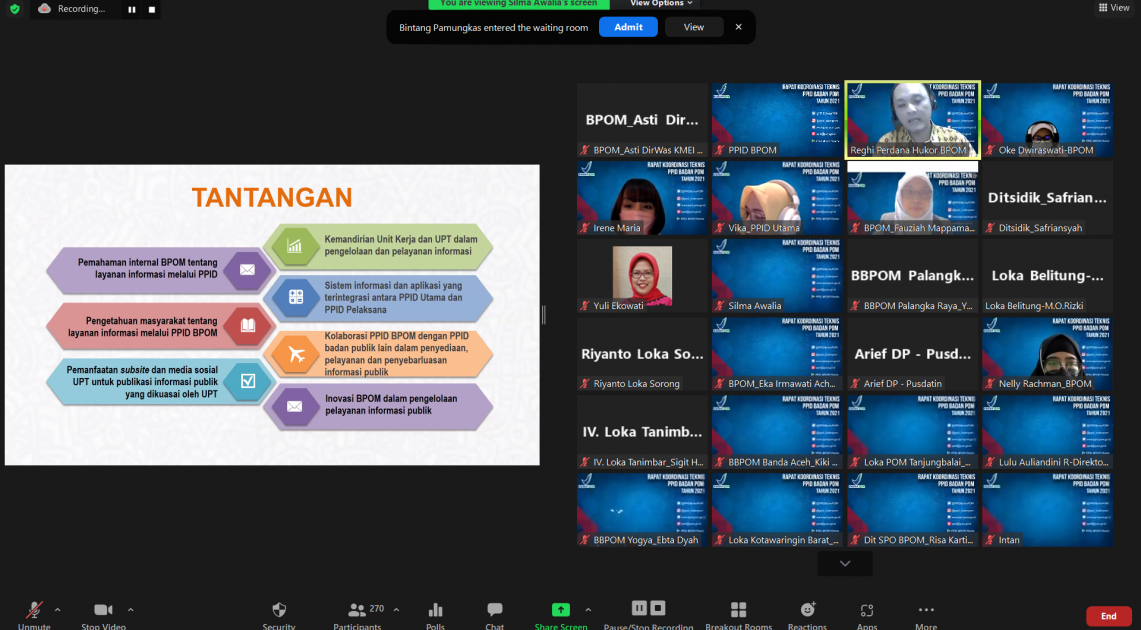Open the Reactions menu
The image size is (1141, 630).
coord(807,612)
